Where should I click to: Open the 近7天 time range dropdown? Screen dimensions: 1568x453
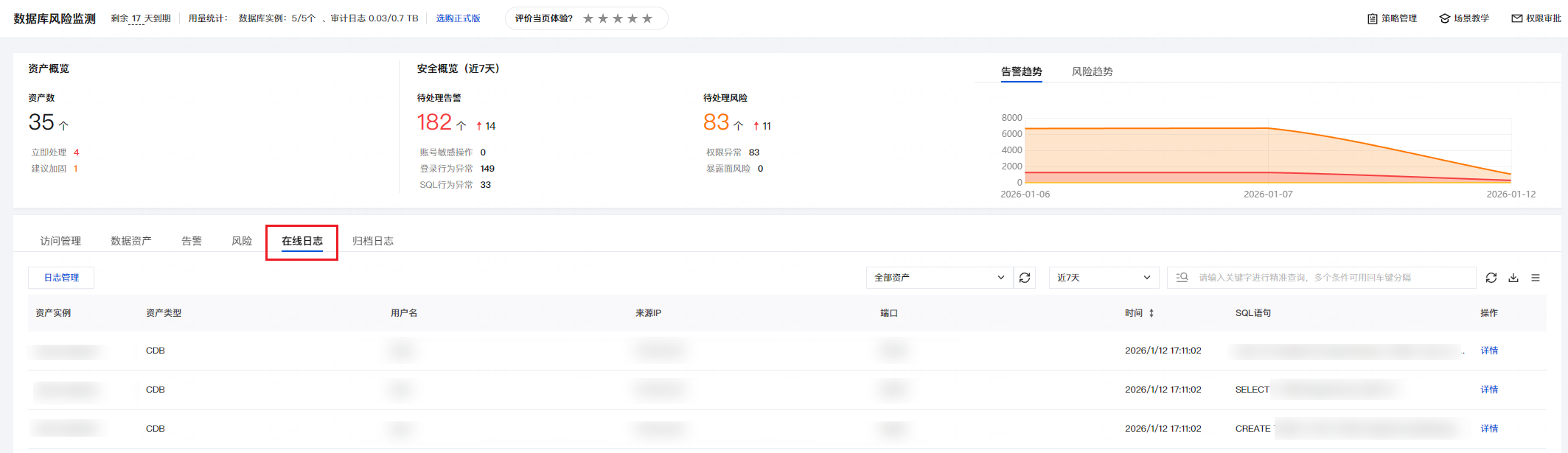(1104, 278)
